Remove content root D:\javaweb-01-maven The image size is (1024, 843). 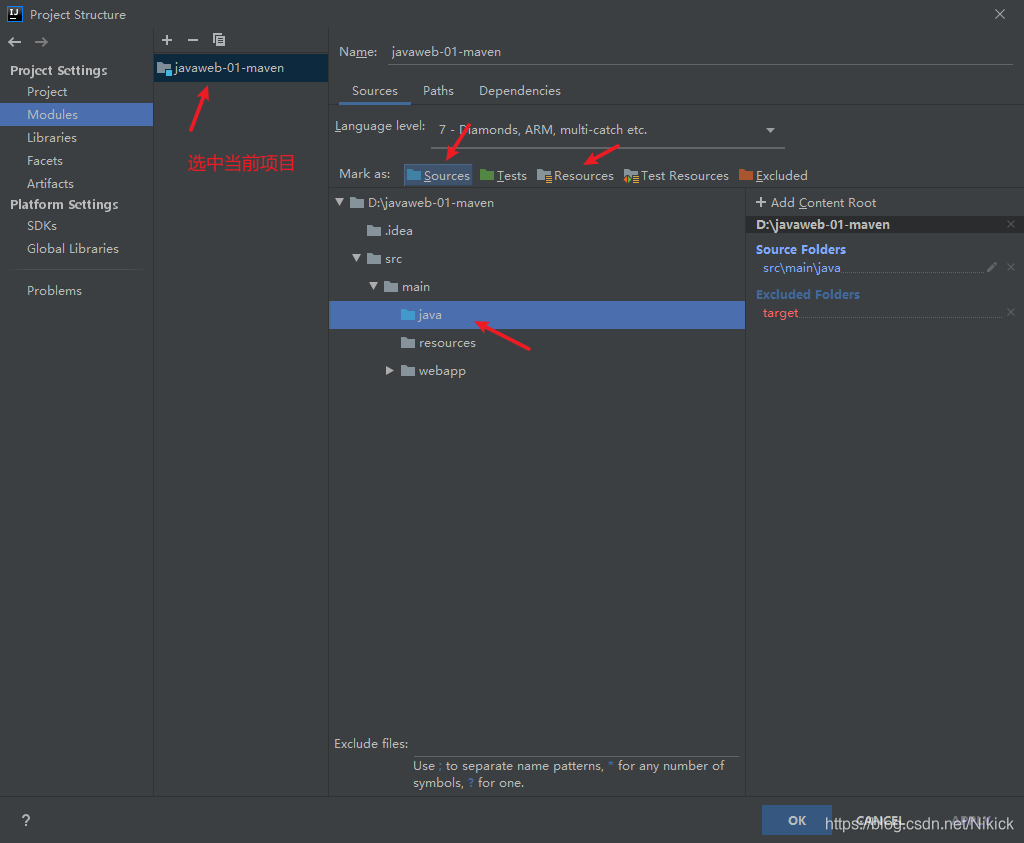(x=1011, y=224)
